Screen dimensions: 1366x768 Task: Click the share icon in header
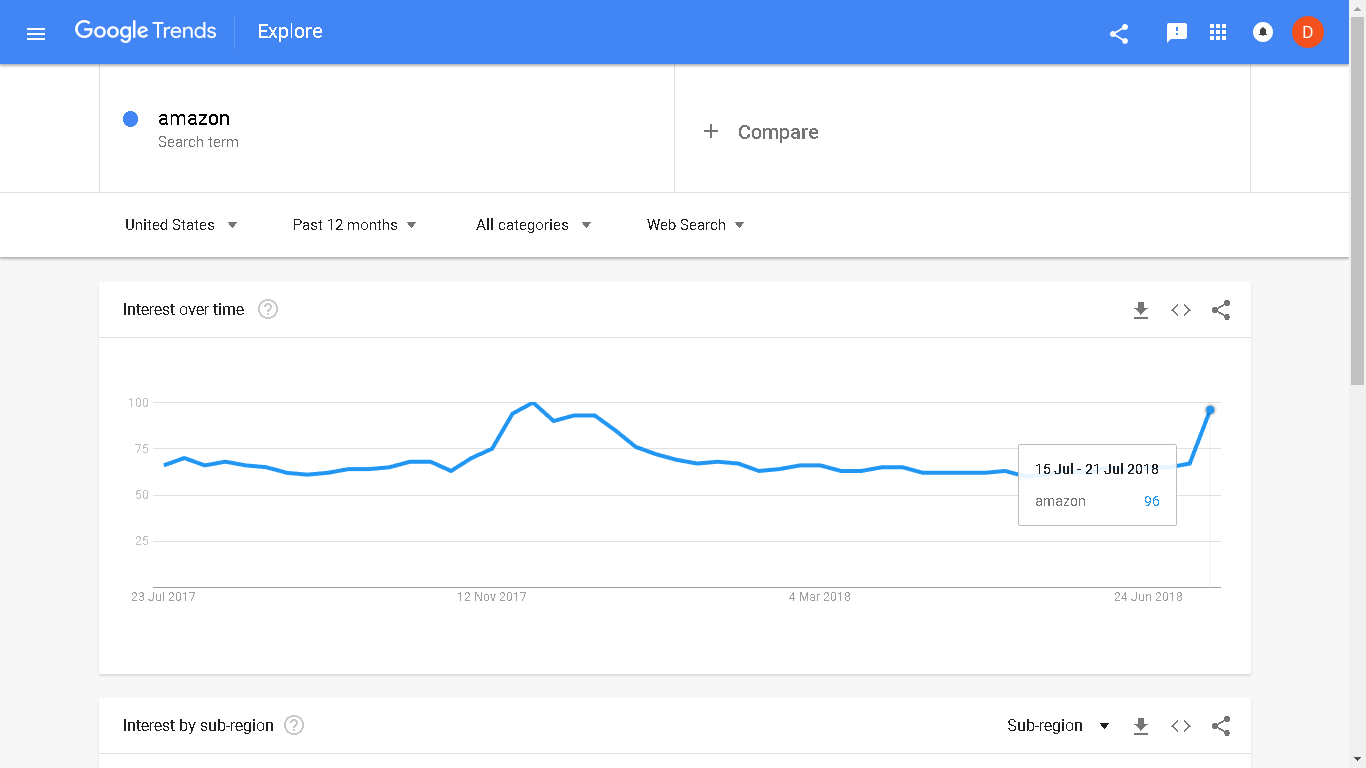point(1119,33)
